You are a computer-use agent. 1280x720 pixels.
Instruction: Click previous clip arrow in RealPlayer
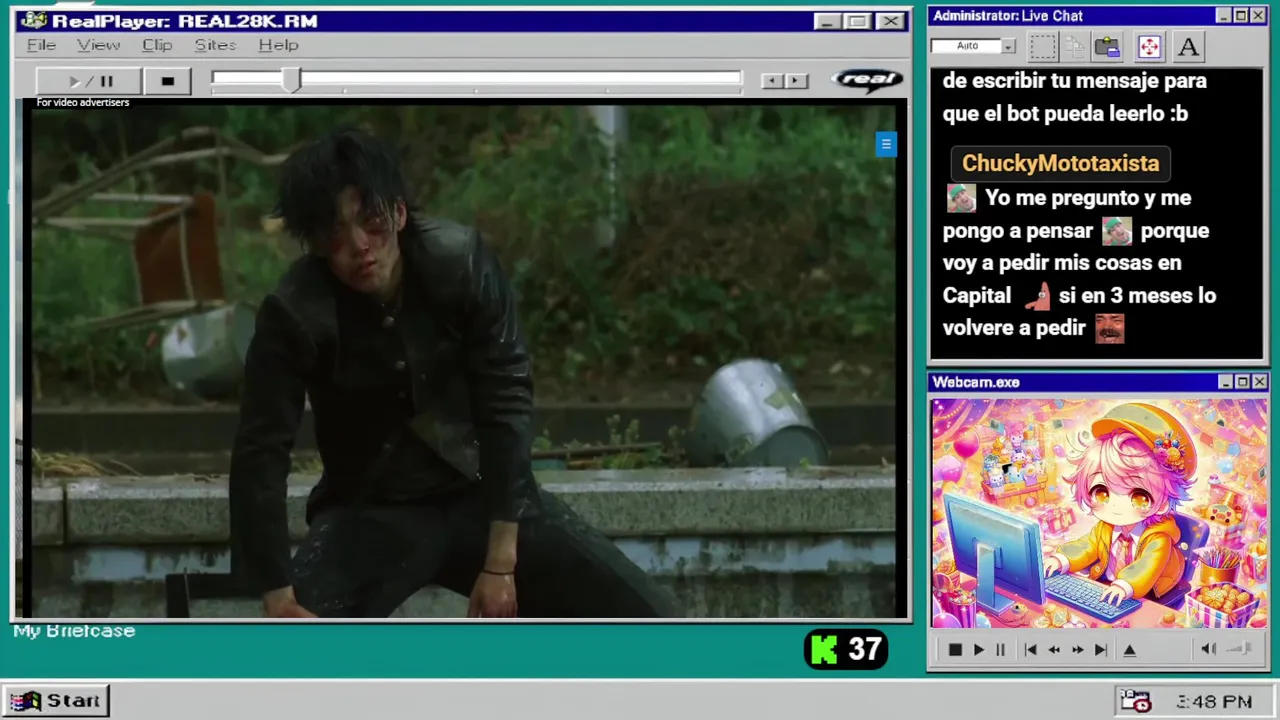[x=771, y=81]
